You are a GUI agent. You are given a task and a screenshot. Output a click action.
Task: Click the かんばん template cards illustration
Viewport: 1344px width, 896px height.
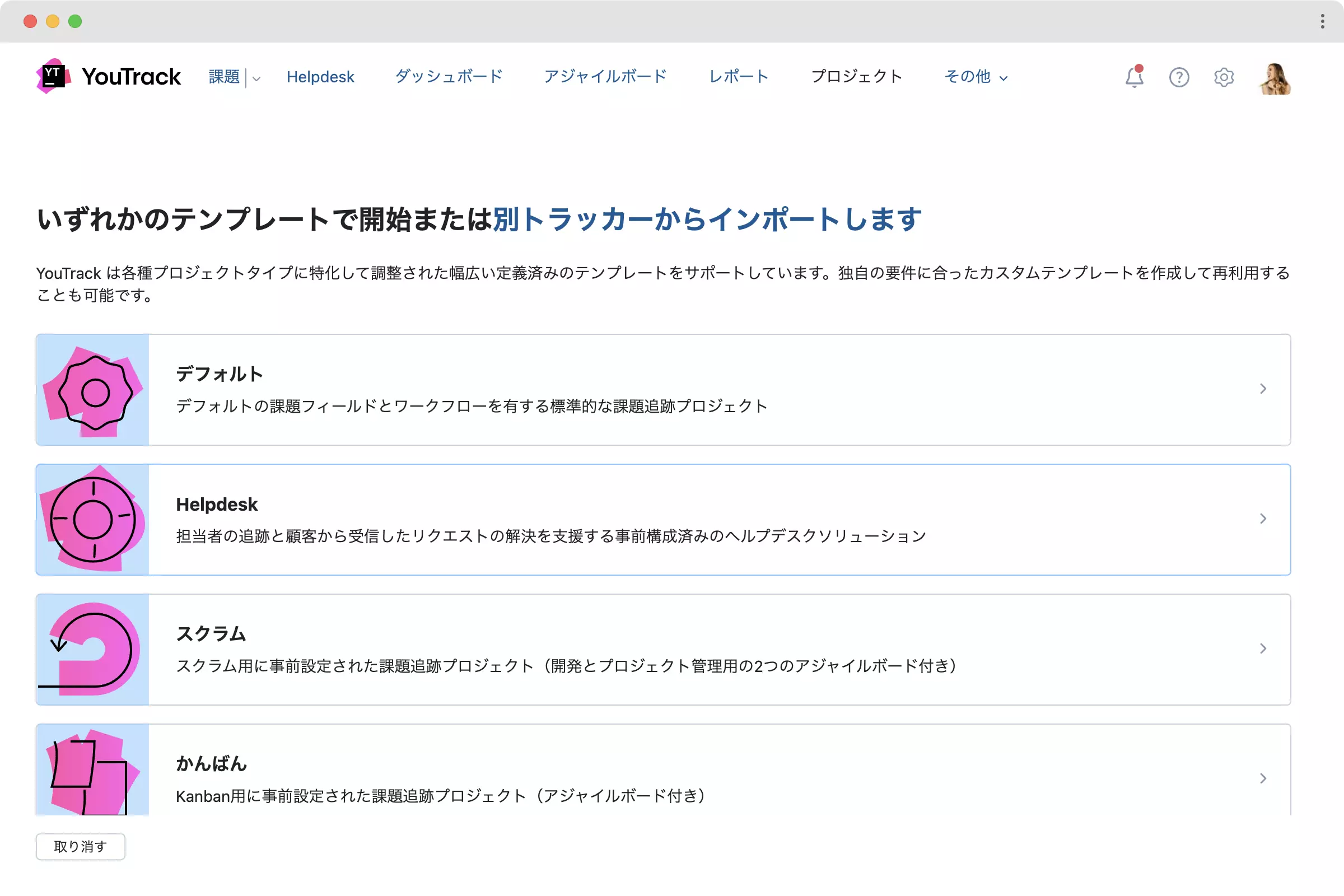(93, 771)
